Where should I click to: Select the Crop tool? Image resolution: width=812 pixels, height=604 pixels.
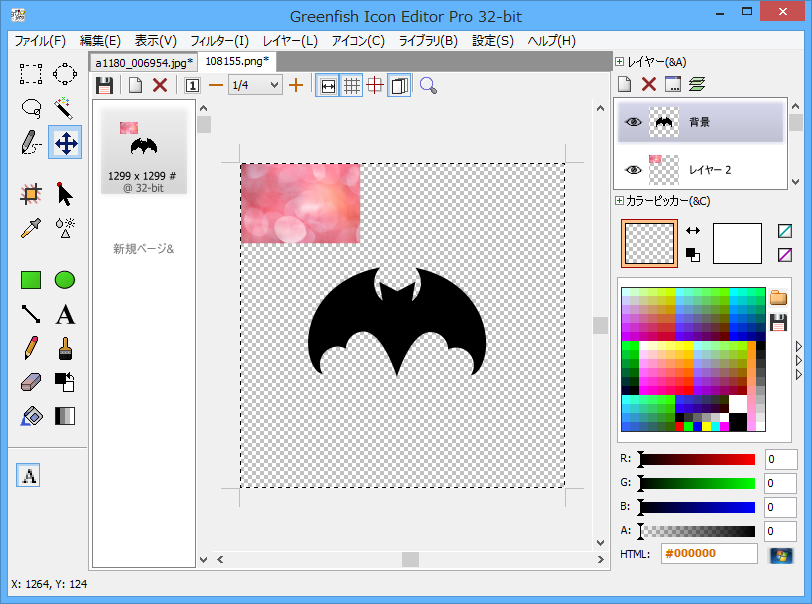coord(31,194)
